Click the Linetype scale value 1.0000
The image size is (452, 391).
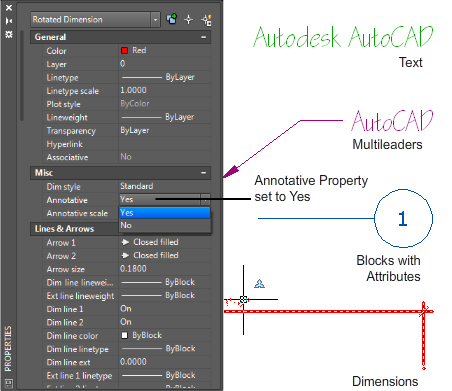165,90
